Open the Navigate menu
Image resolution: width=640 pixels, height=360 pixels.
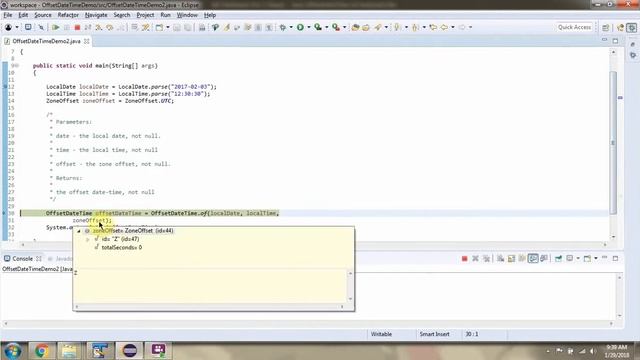[x=96, y=15]
